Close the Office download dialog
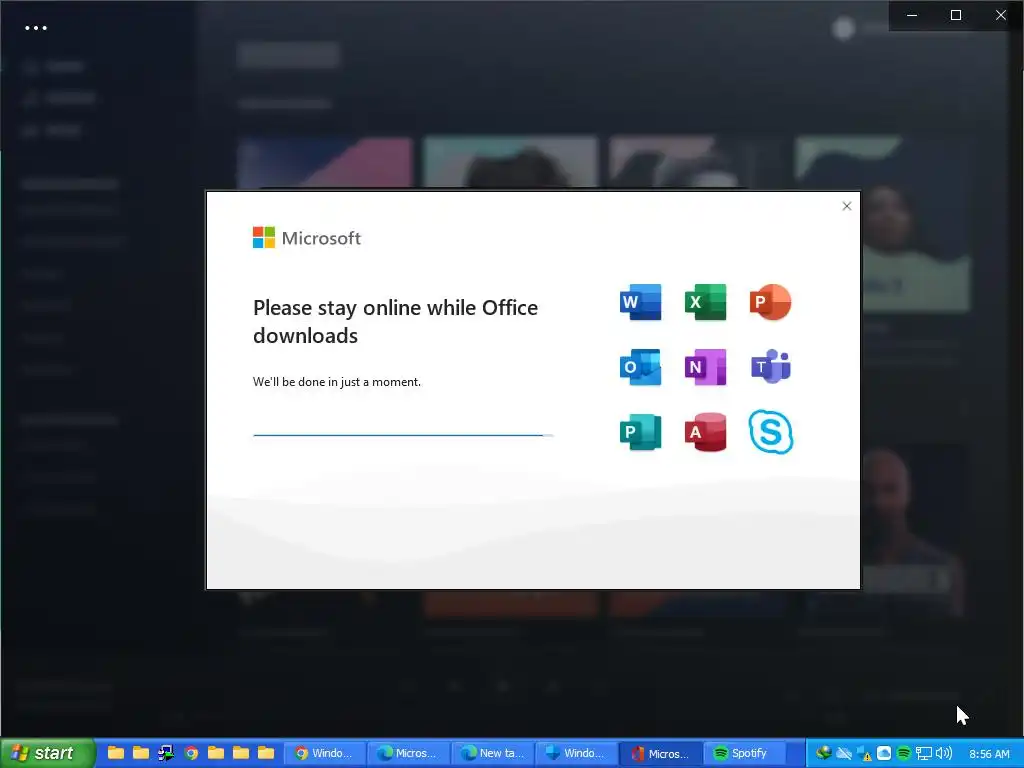This screenshot has height=768, width=1024. [846, 206]
